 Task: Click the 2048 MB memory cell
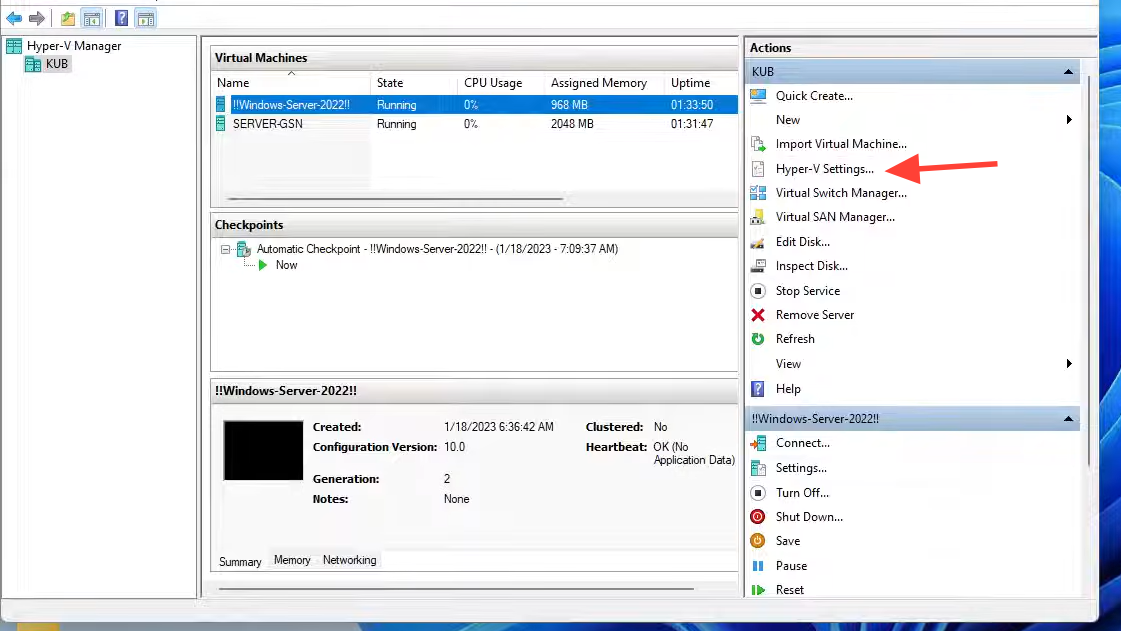tap(572, 124)
